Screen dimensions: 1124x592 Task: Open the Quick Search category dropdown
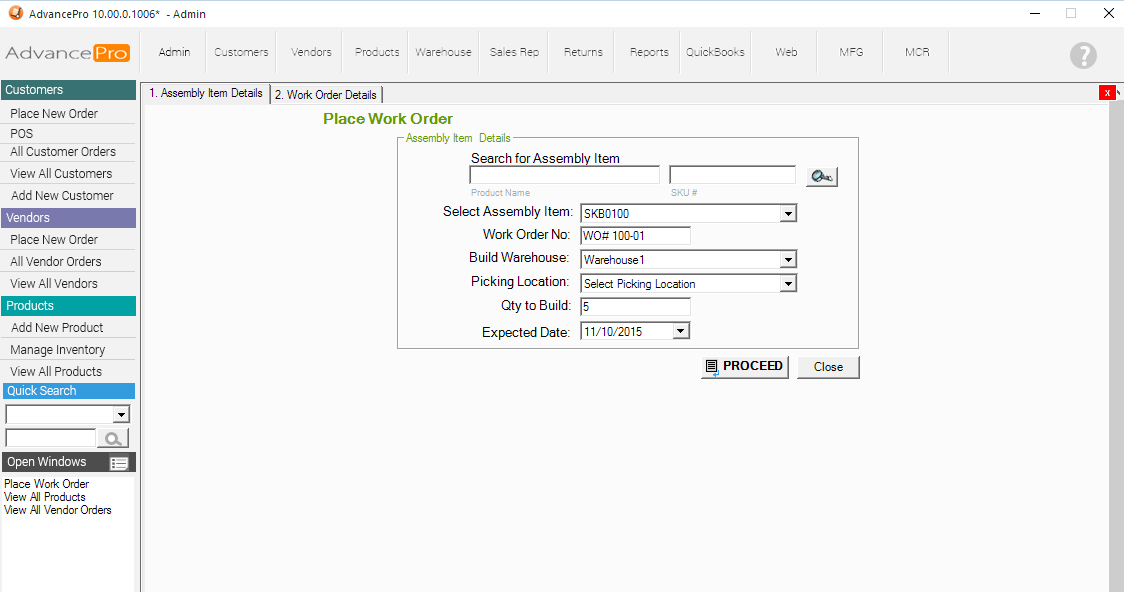pyautogui.click(x=122, y=415)
